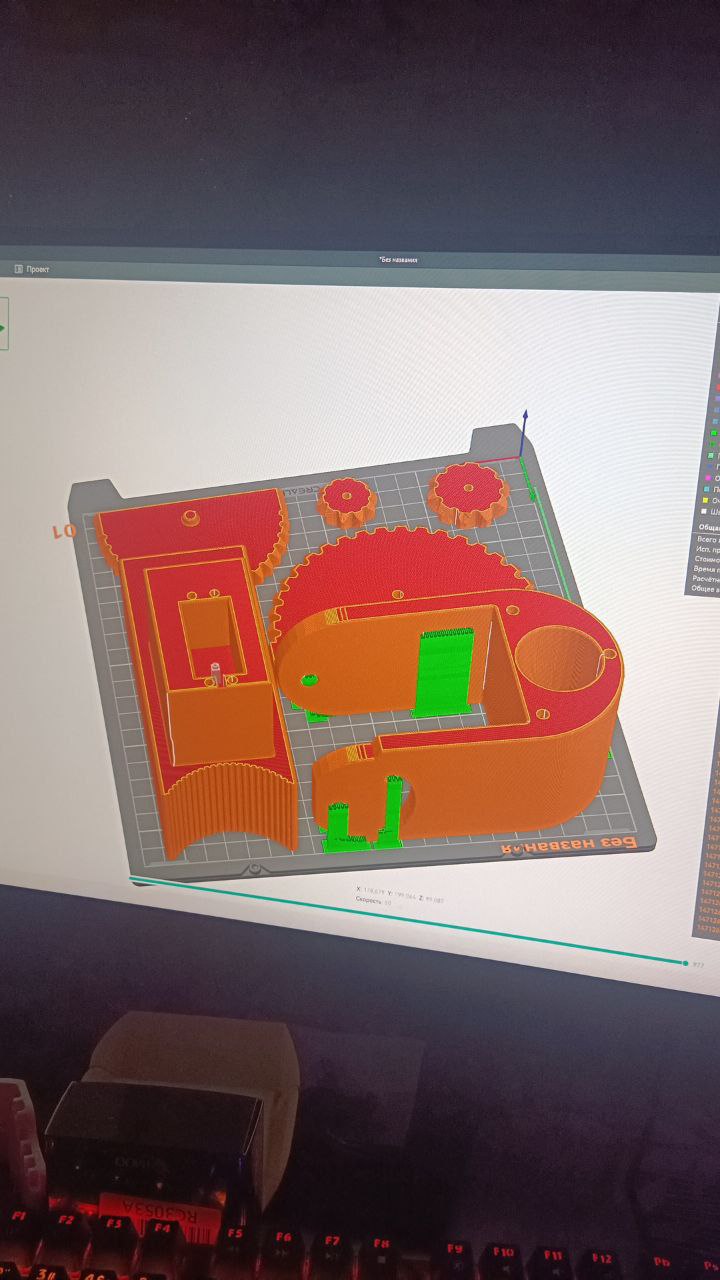Click the project icon beside Проект
The width and height of the screenshot is (720, 1280).
[18, 269]
